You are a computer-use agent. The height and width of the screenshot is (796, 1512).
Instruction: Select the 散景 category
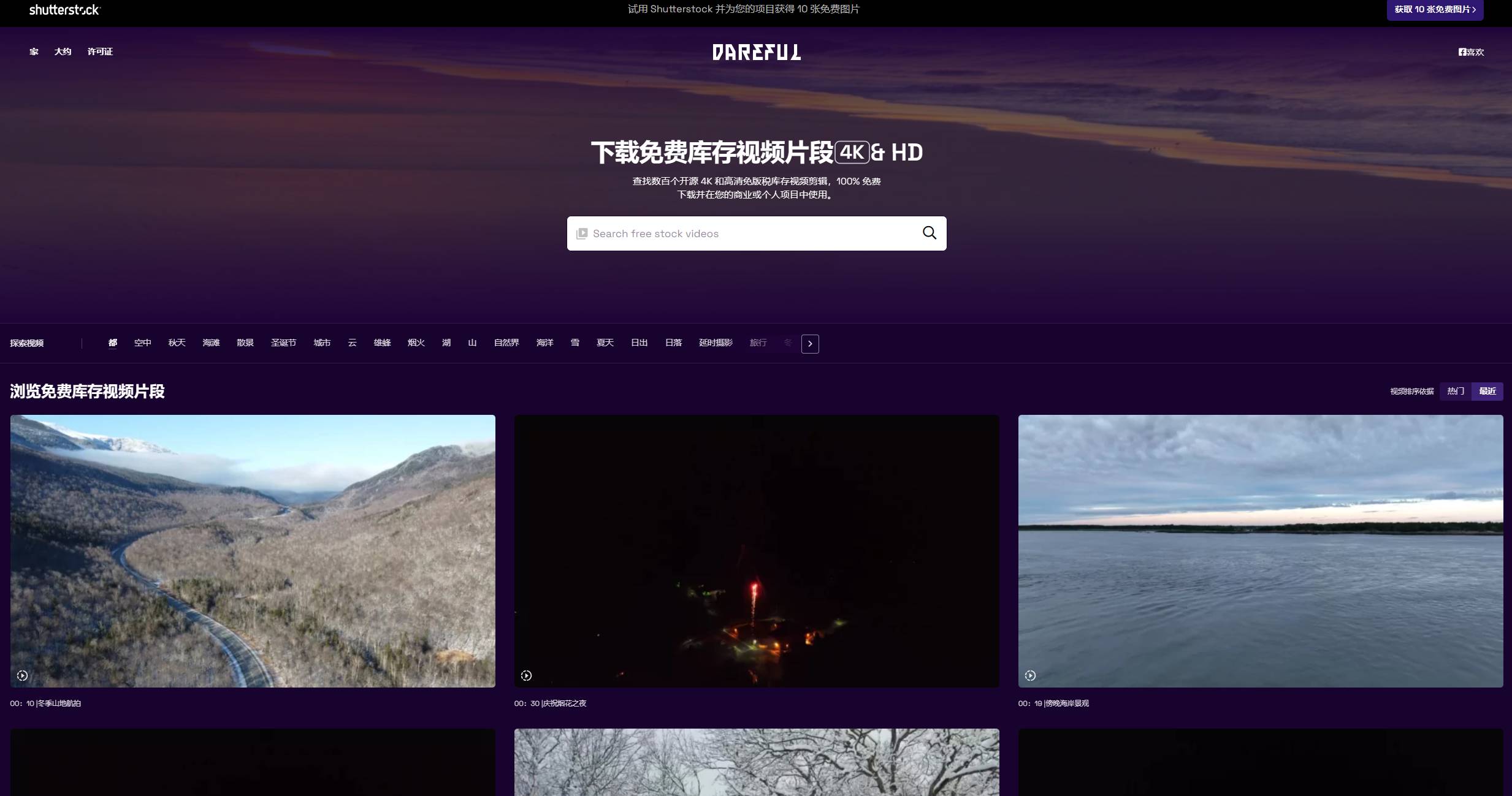[245, 343]
